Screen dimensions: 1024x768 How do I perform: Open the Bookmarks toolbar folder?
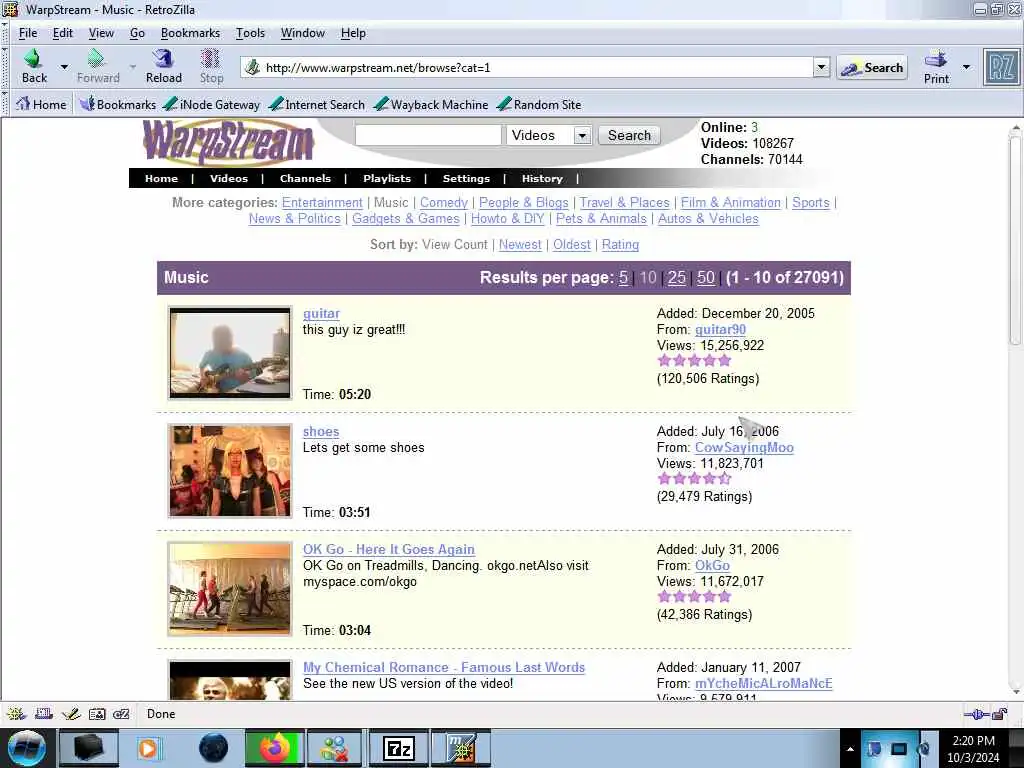tap(118, 104)
